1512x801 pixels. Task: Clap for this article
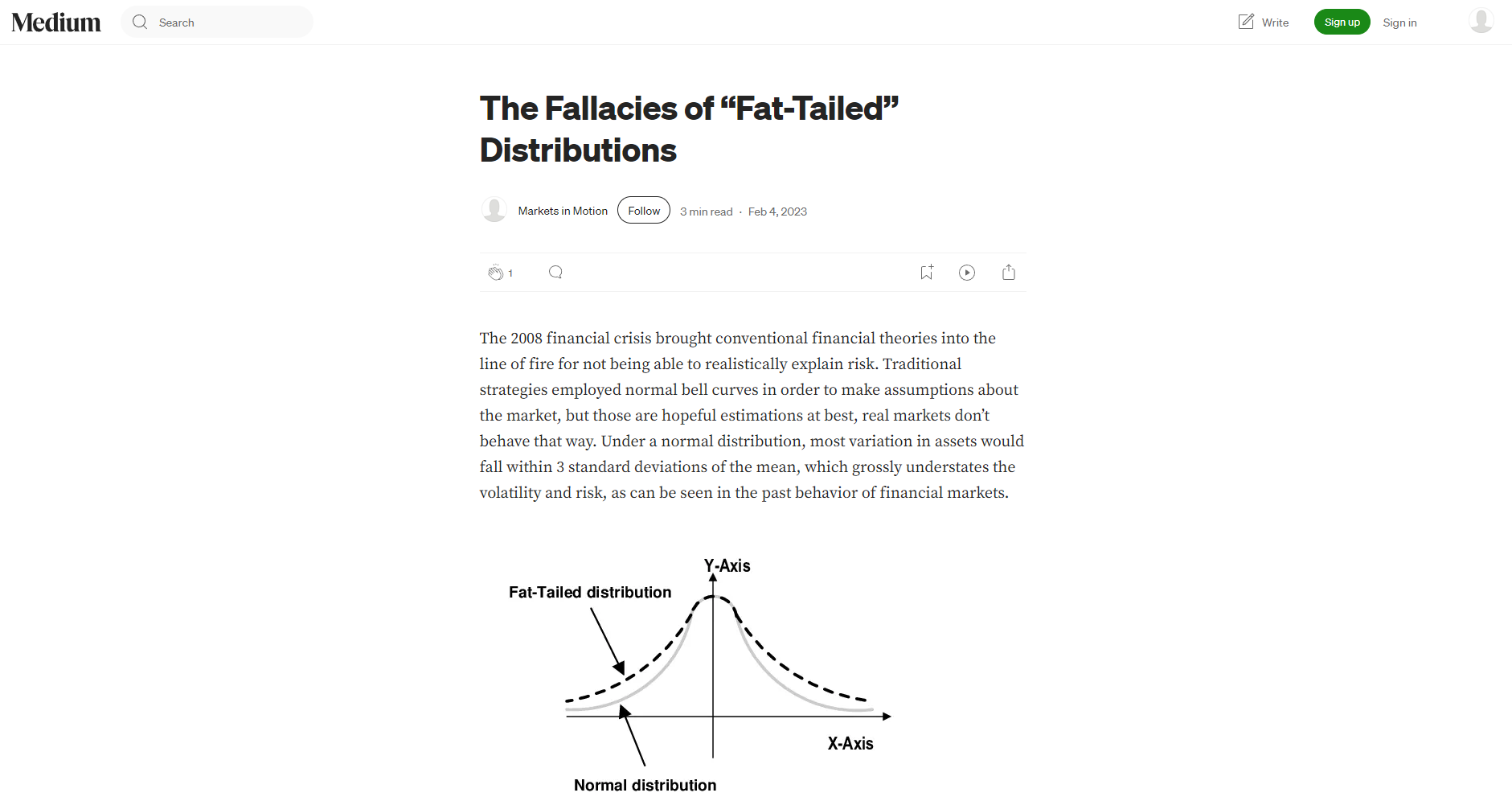[x=495, y=273]
